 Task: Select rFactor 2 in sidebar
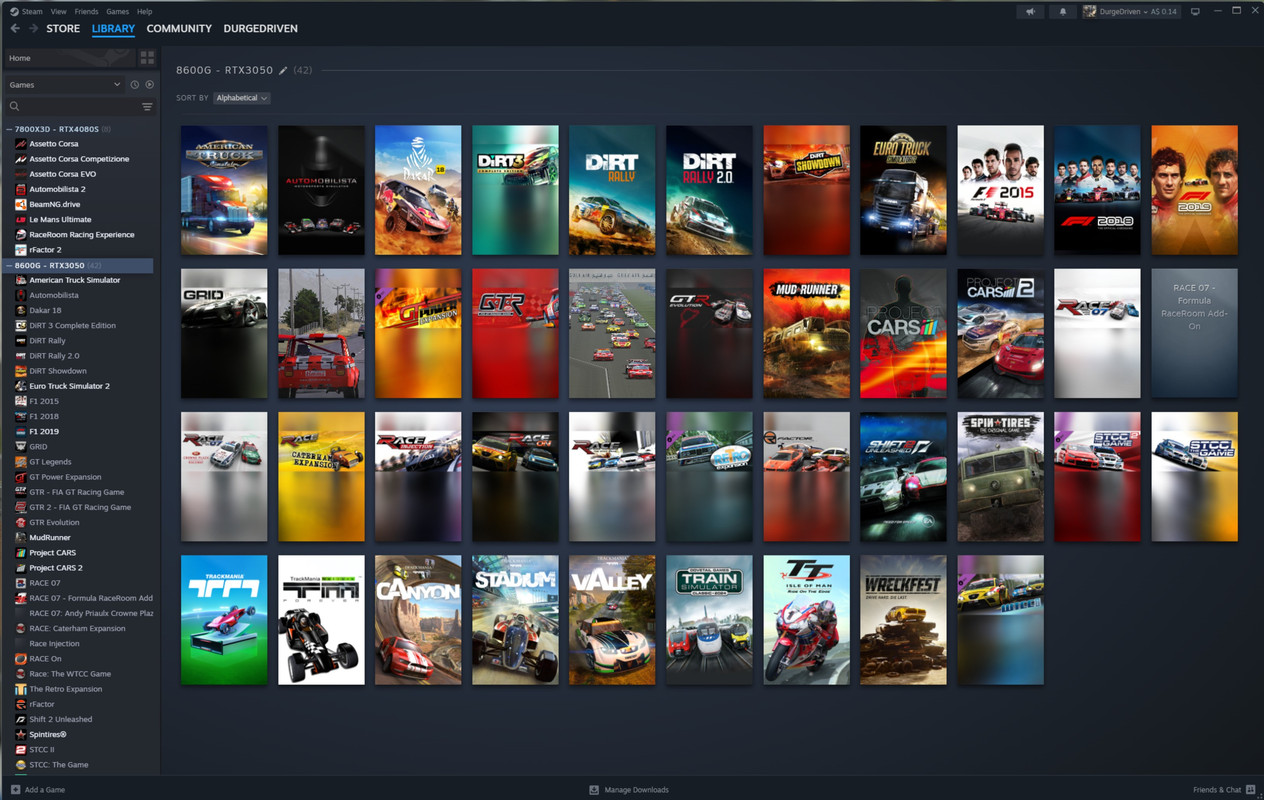tap(45, 250)
